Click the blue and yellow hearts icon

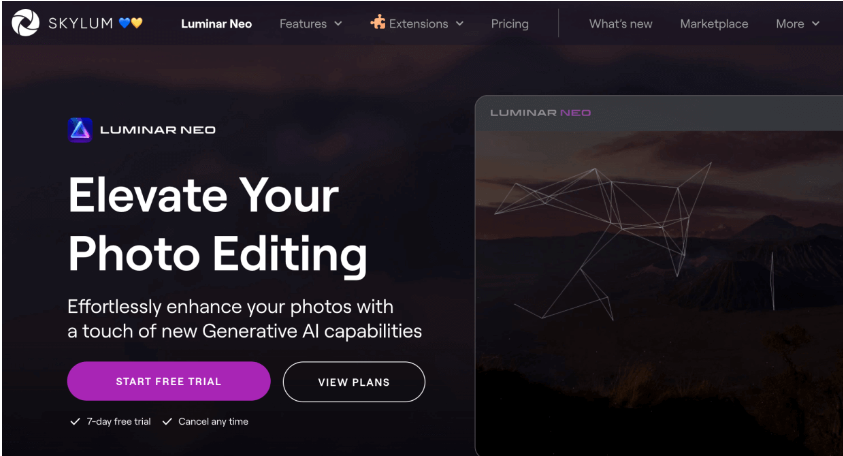[131, 23]
